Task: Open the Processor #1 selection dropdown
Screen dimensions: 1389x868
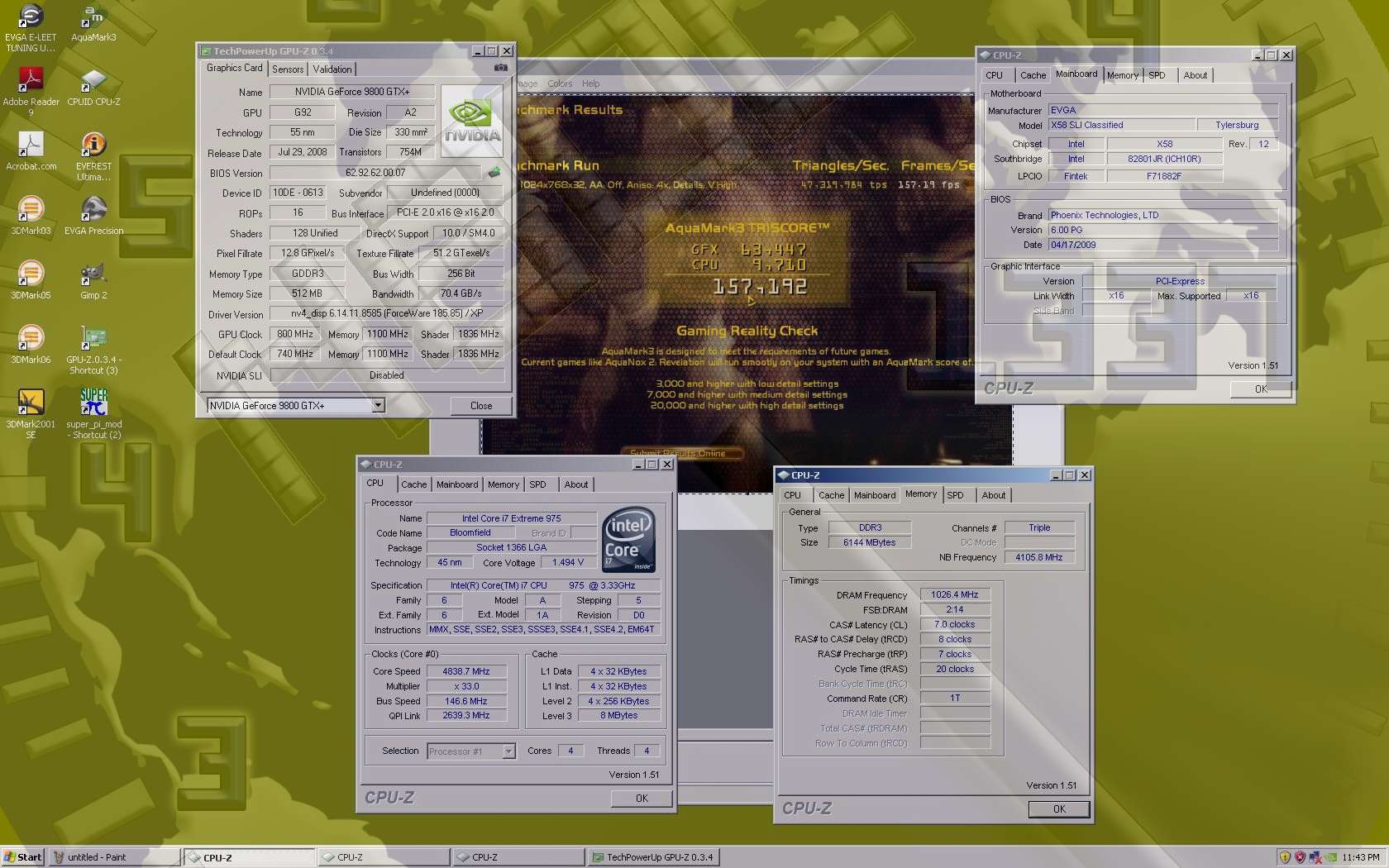Action: click(x=508, y=751)
